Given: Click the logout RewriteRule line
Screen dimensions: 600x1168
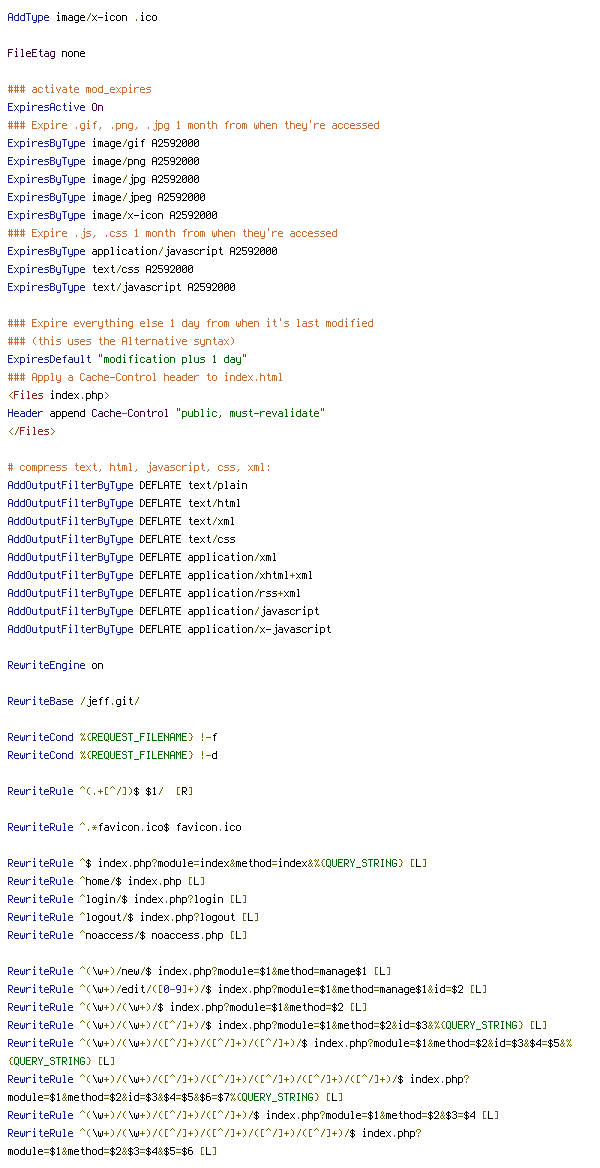Looking at the screenshot, I should coord(133,917).
